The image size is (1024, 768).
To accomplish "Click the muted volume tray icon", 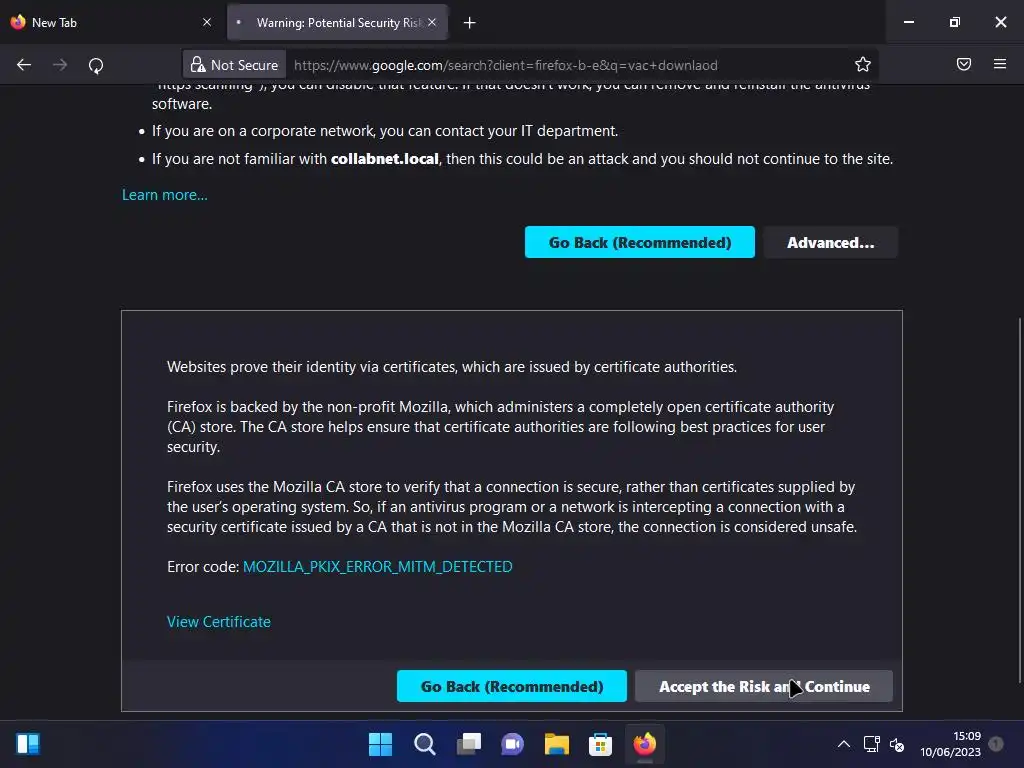I will click(x=897, y=744).
